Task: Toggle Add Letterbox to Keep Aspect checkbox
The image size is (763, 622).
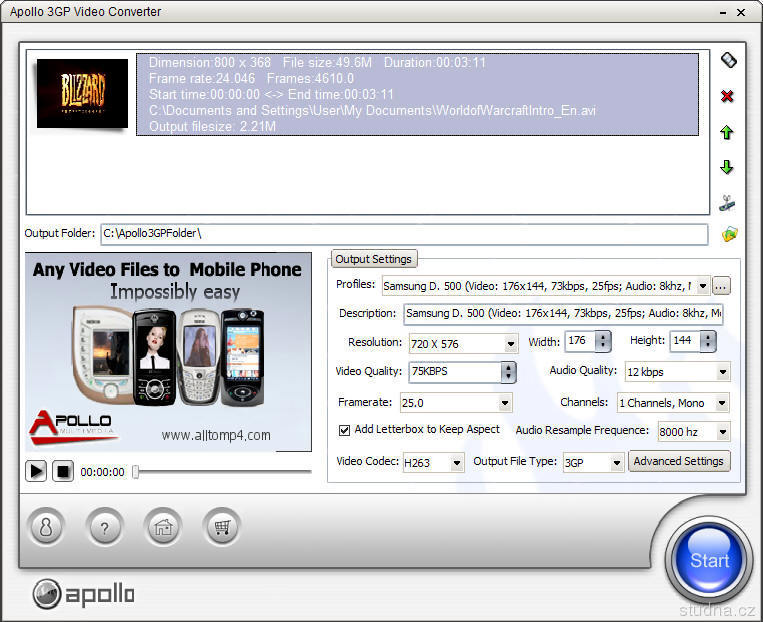Action: click(345, 430)
